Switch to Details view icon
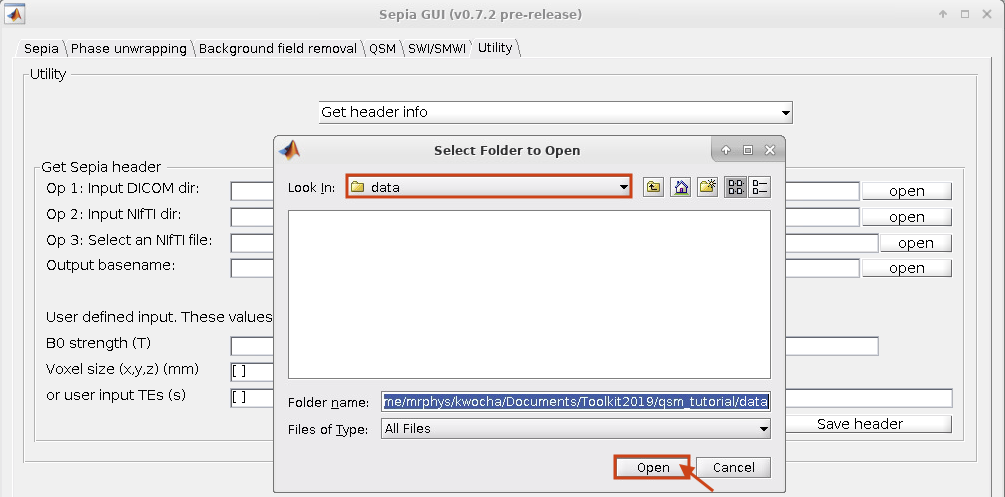Screen dimensions: 1005x497 (760, 187)
